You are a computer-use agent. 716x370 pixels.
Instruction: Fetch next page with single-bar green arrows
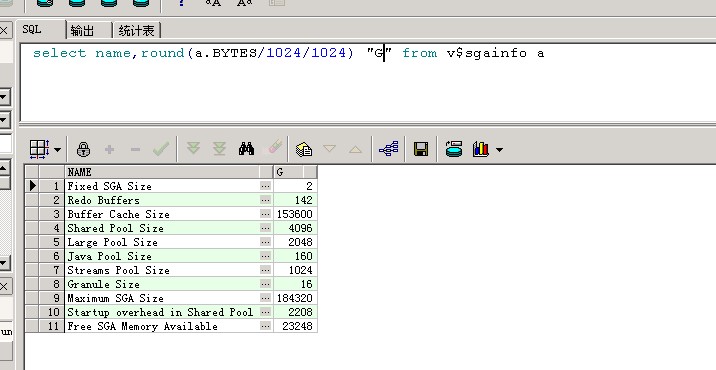coord(194,148)
